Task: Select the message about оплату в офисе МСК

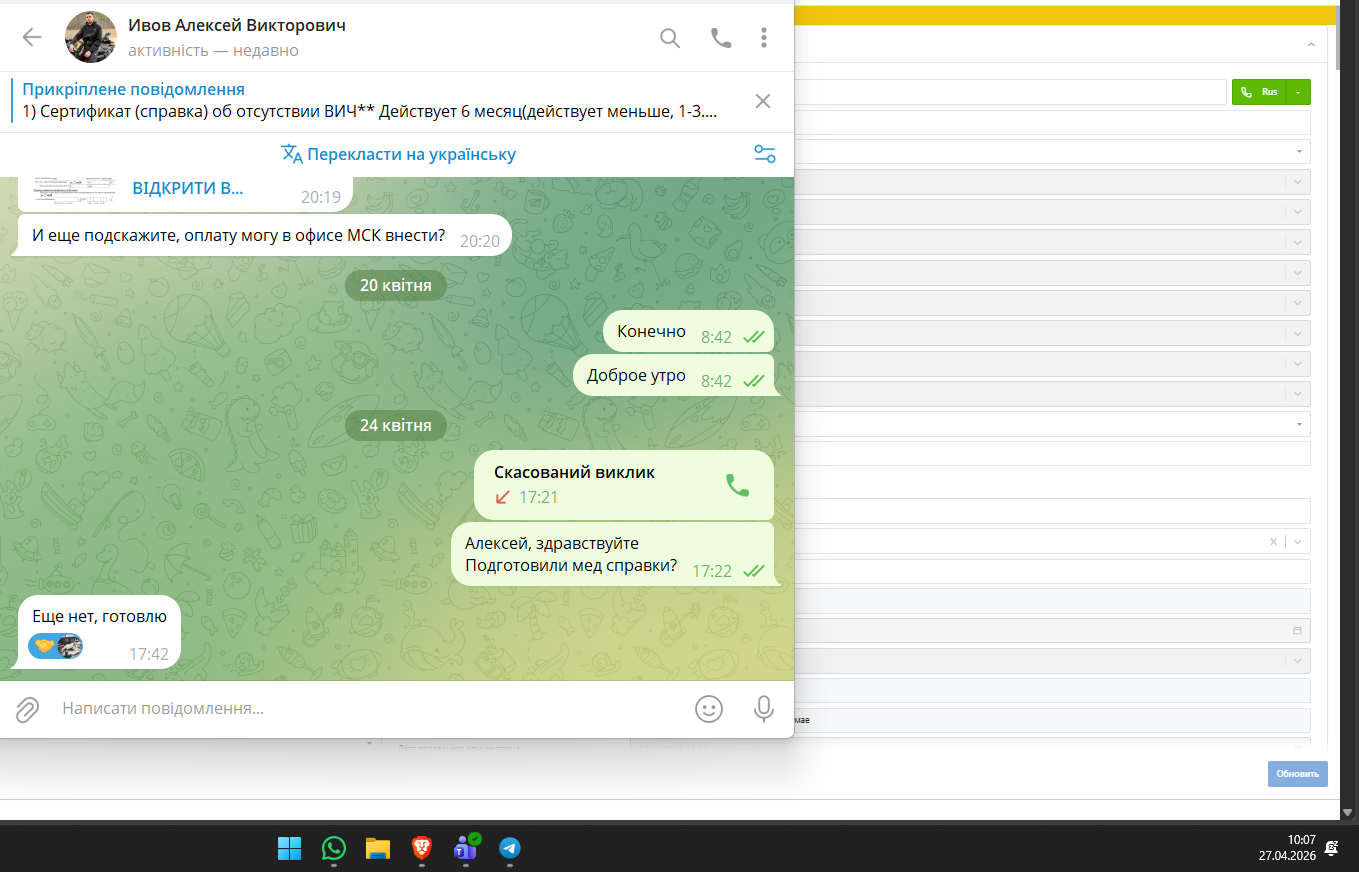Action: (x=262, y=236)
